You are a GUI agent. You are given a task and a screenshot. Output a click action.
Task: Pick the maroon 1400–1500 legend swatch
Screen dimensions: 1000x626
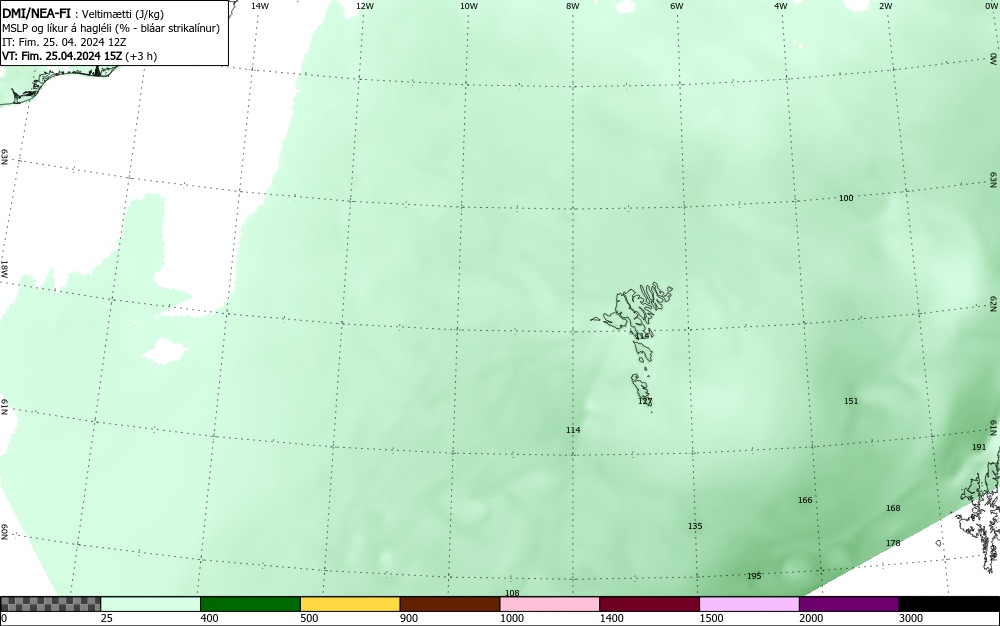click(x=649, y=604)
